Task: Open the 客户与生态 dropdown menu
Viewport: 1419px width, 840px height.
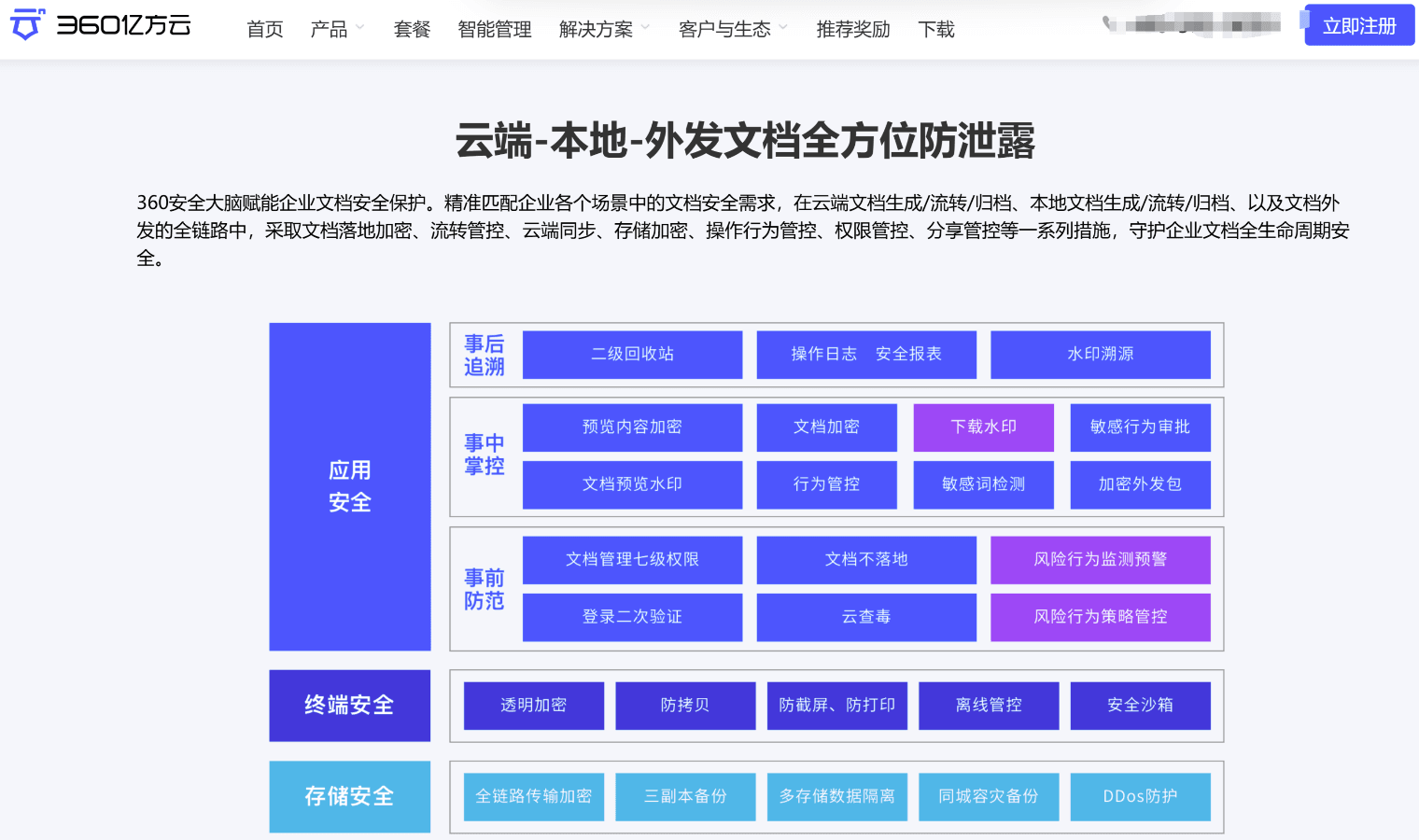Action: (733, 29)
